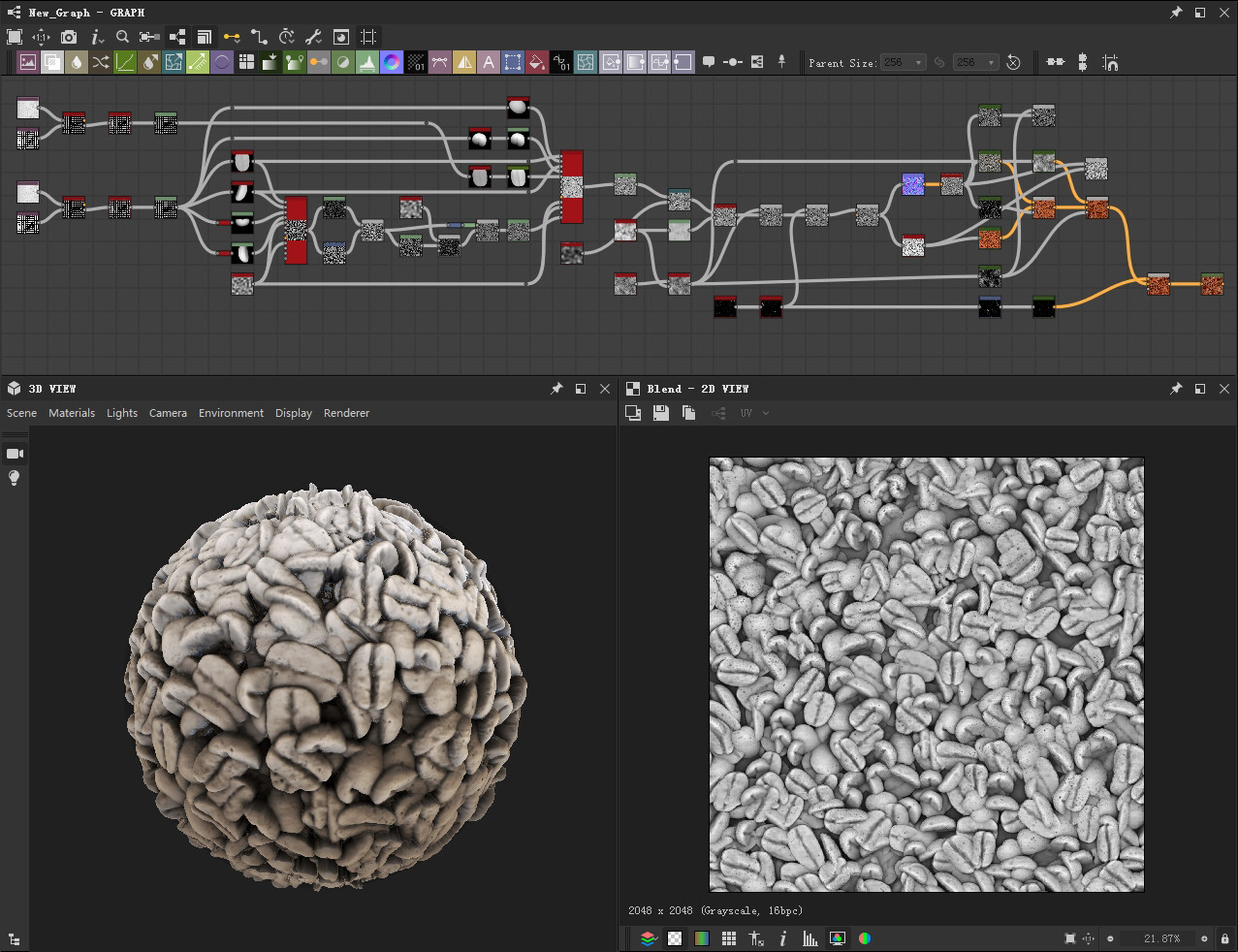Open the Materials menu in 3D View

point(72,413)
